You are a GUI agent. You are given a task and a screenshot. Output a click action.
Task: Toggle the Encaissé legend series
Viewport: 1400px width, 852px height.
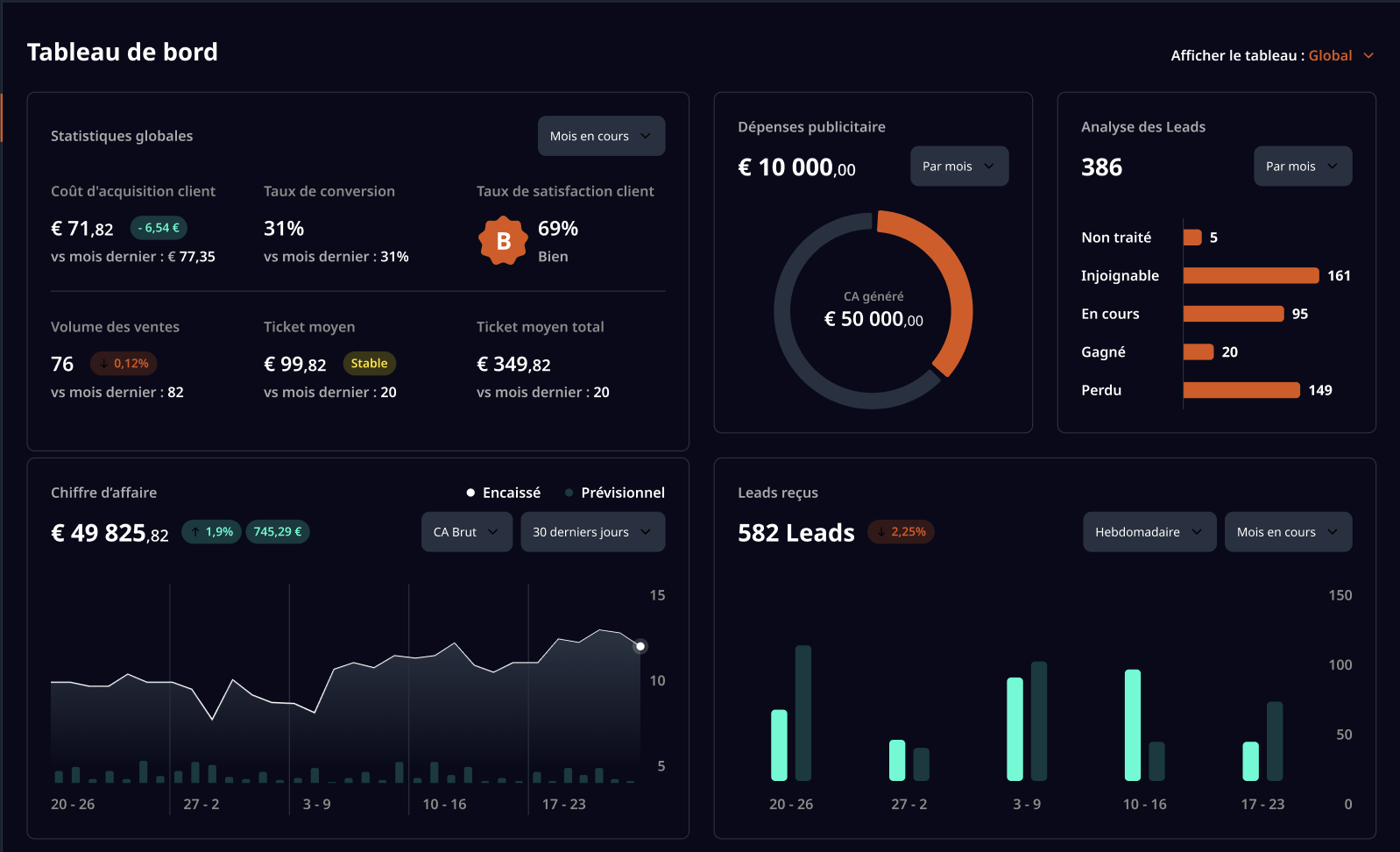[x=504, y=493]
